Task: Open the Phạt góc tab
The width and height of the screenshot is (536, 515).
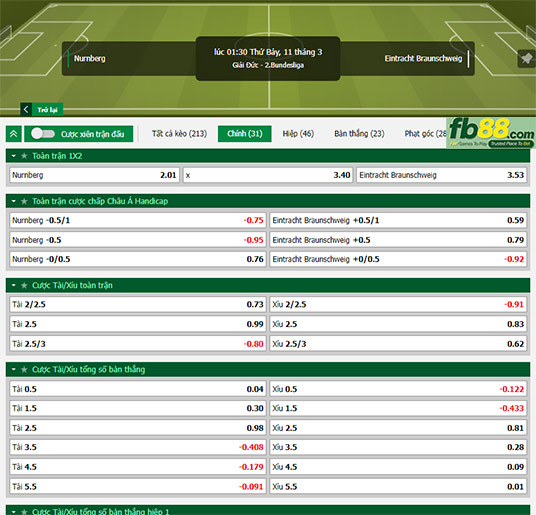Action: pos(425,134)
